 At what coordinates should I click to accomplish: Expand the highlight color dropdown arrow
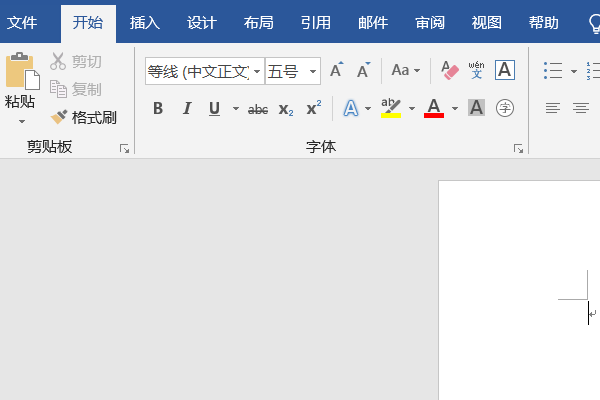point(412,109)
